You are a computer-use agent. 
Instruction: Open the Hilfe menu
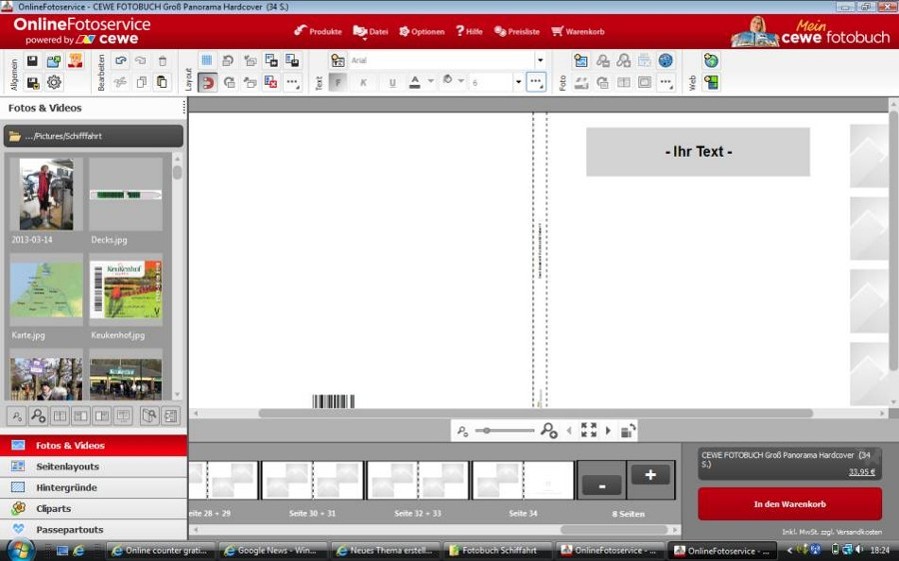click(x=469, y=32)
